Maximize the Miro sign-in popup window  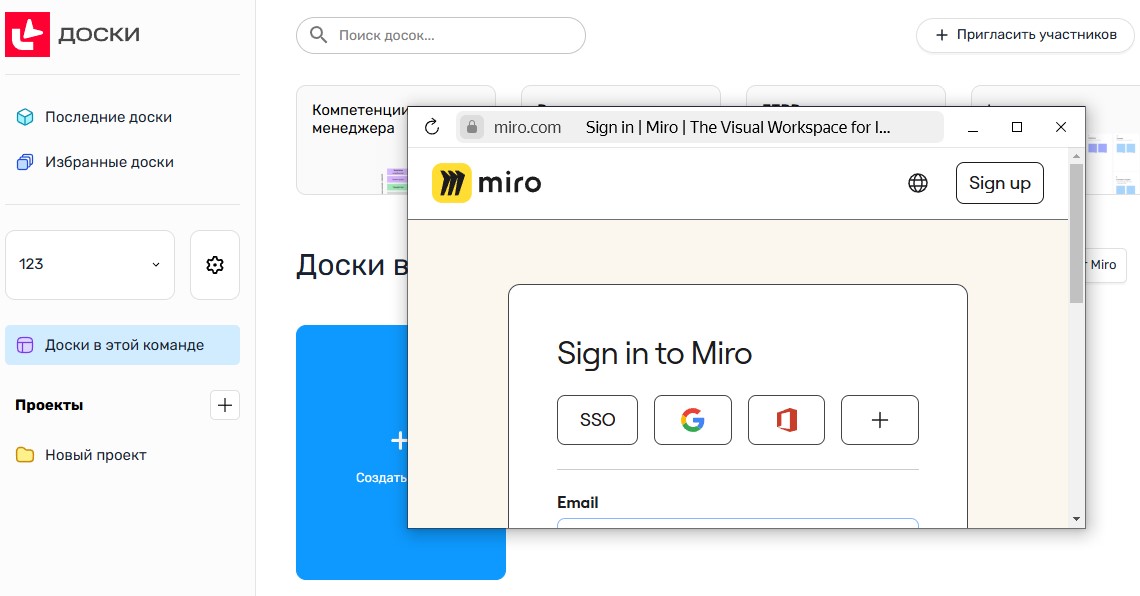click(1017, 127)
